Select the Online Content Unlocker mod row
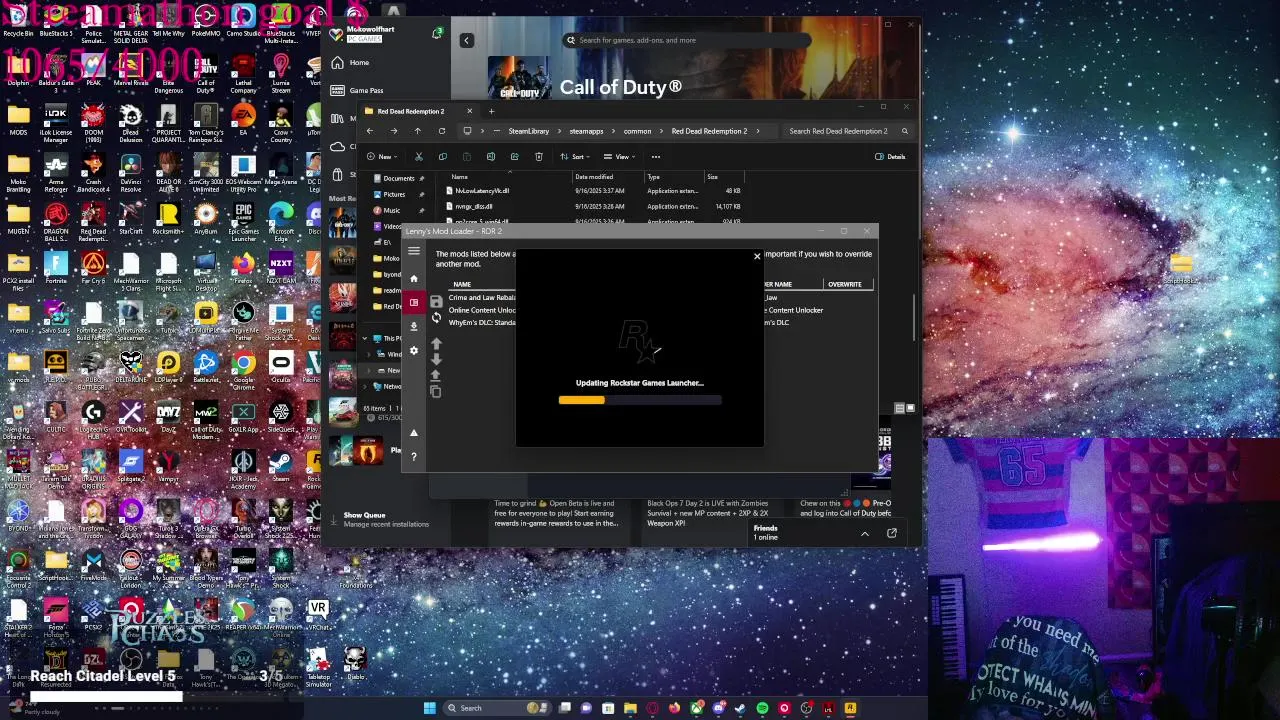 point(482,310)
